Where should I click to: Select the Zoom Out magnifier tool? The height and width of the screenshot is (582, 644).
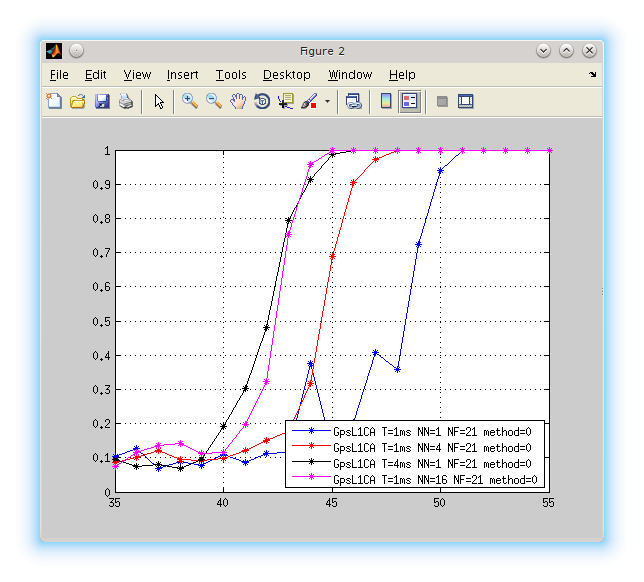click(214, 101)
